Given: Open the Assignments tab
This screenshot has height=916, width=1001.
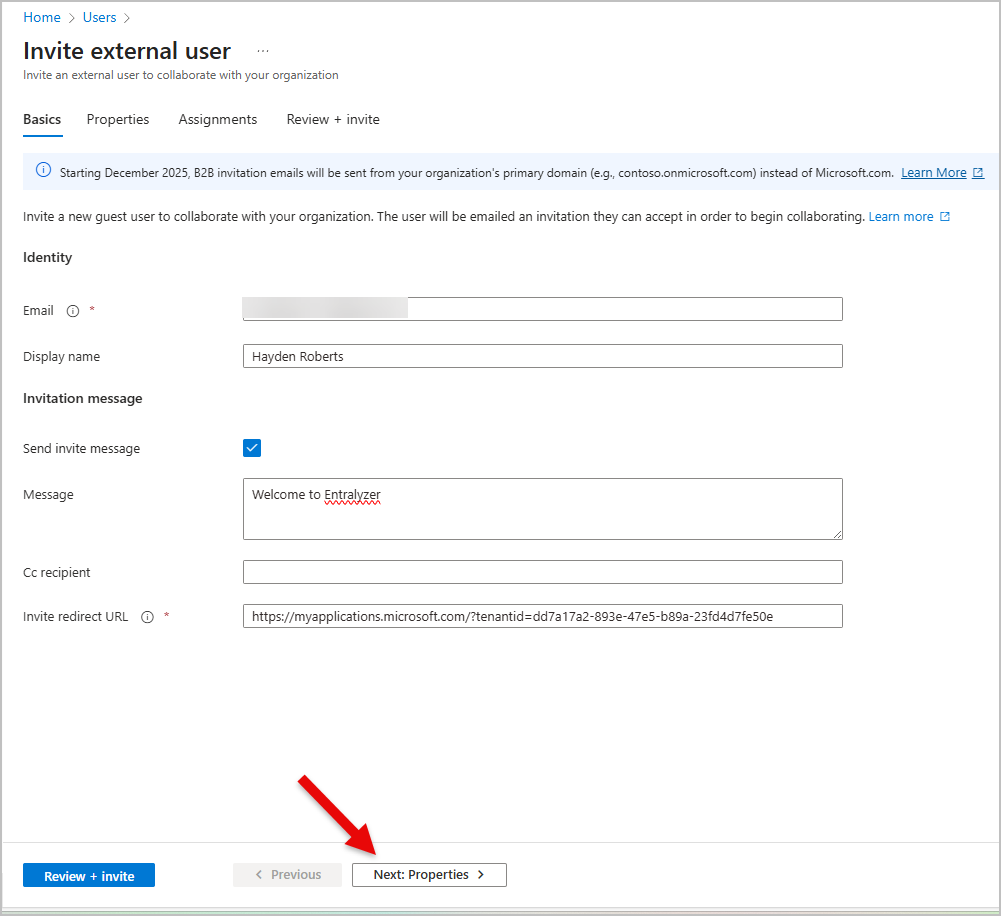Looking at the screenshot, I should tap(217, 119).
